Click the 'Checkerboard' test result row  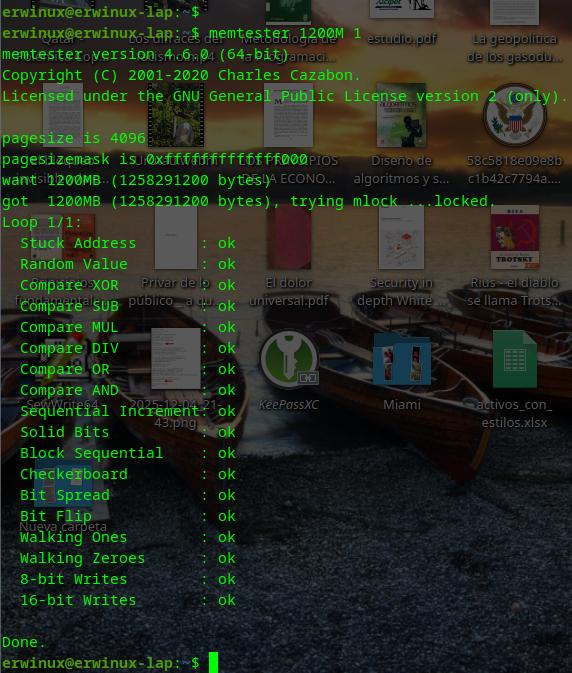pyautogui.click(x=128, y=475)
